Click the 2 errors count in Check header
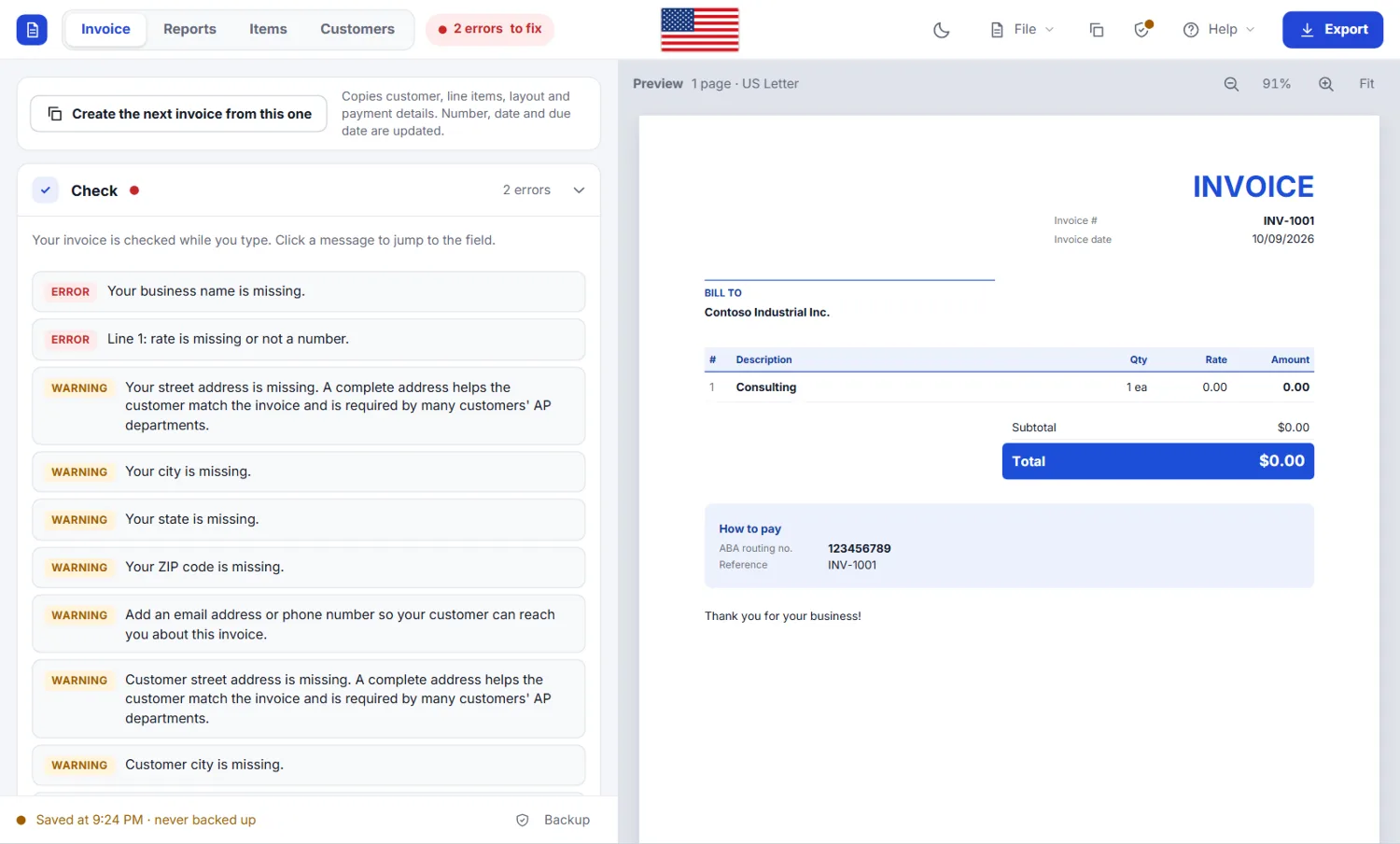 526,190
